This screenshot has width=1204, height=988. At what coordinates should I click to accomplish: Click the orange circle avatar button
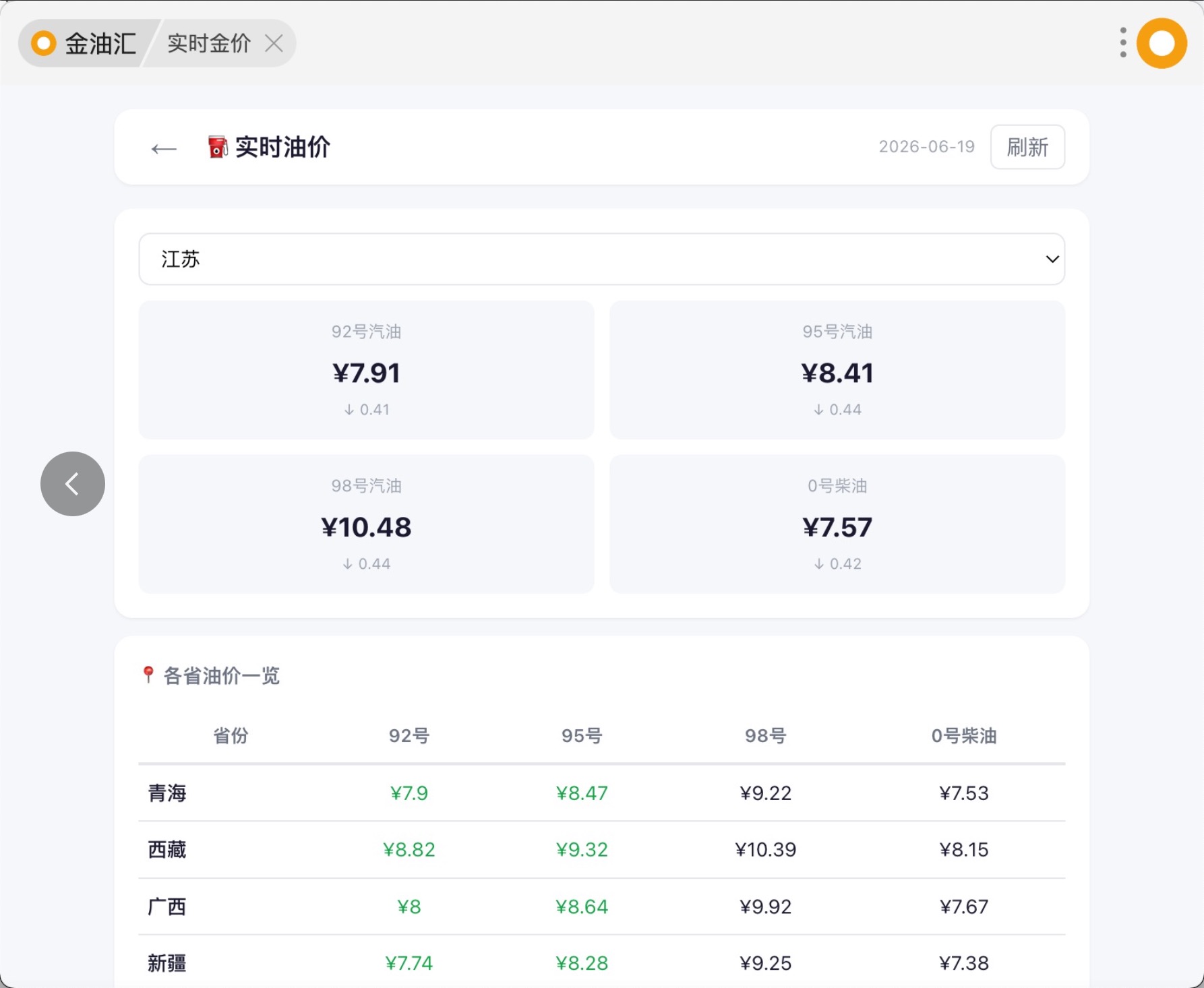coord(1162,43)
